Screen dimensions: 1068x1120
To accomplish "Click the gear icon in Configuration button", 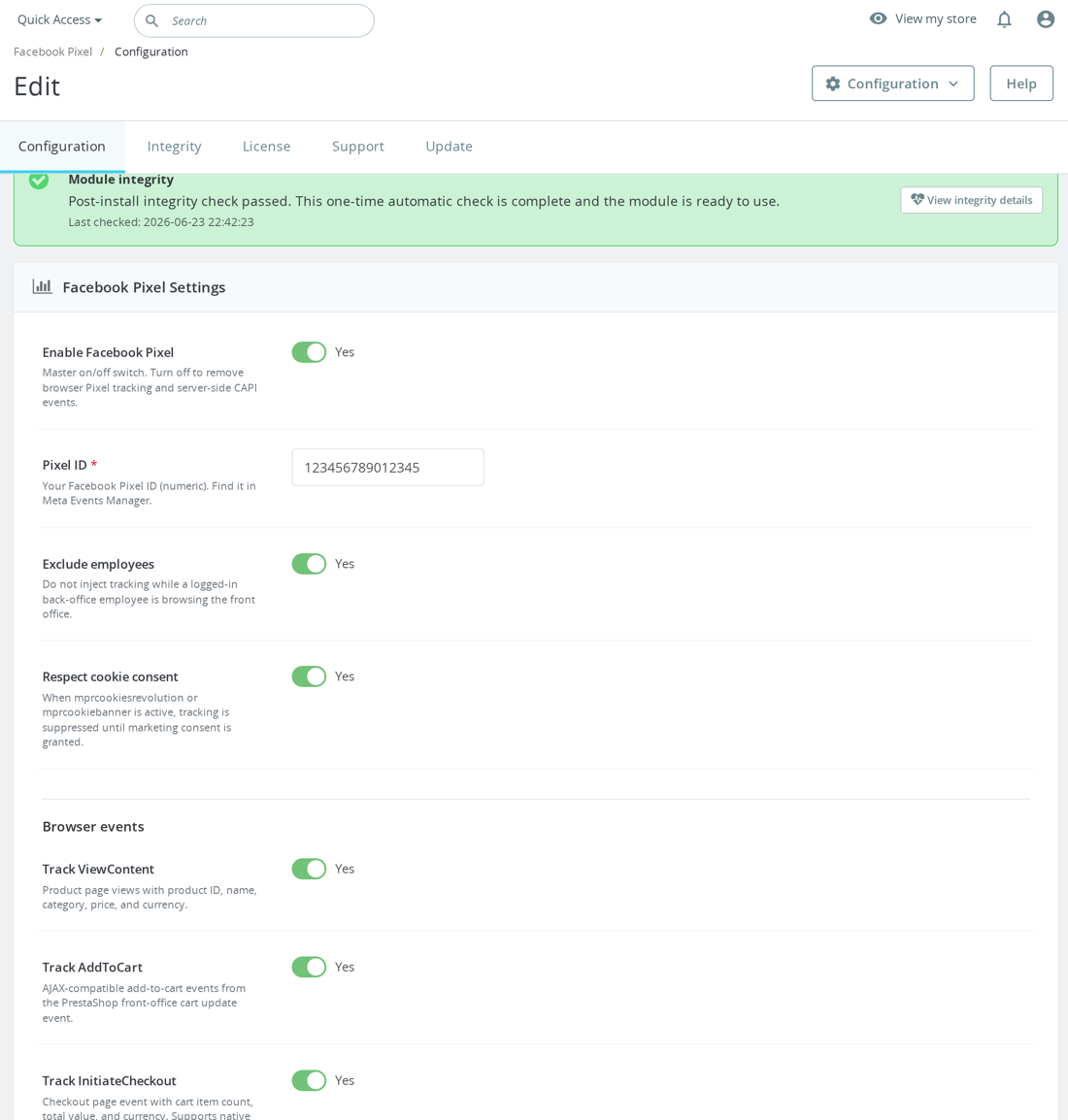I will point(832,83).
